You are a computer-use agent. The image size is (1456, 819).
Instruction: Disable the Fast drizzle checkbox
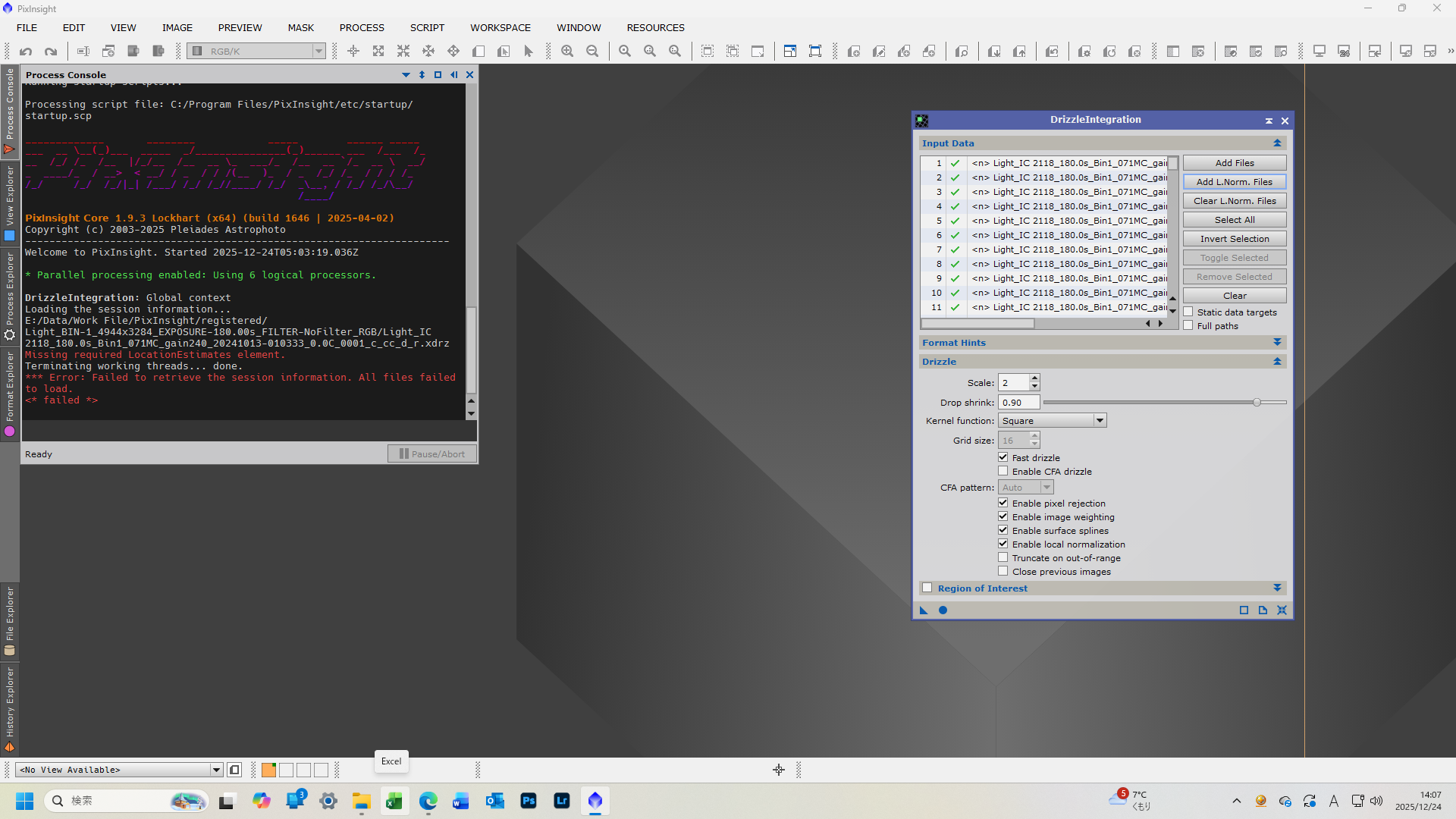tap(1003, 457)
